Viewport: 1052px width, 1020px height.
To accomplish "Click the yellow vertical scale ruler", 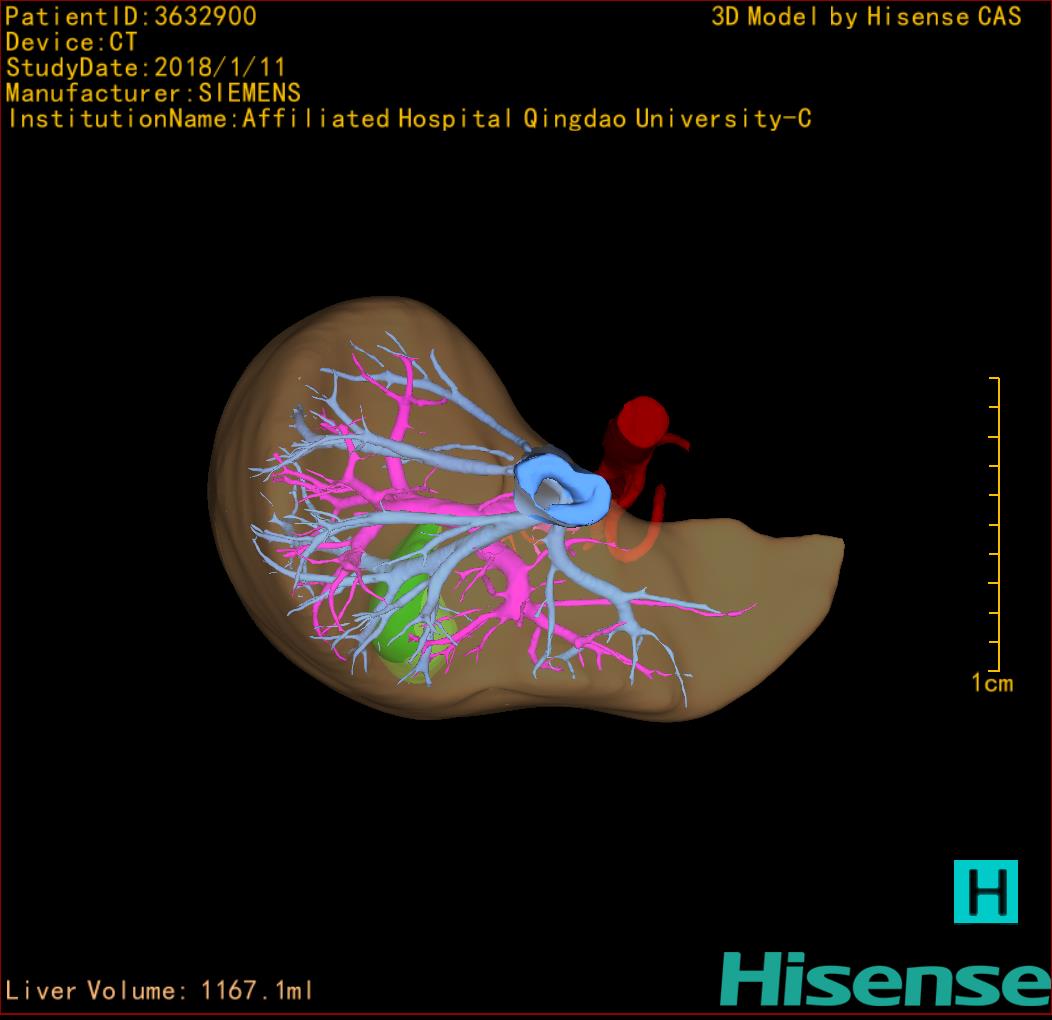I will coord(997,525).
